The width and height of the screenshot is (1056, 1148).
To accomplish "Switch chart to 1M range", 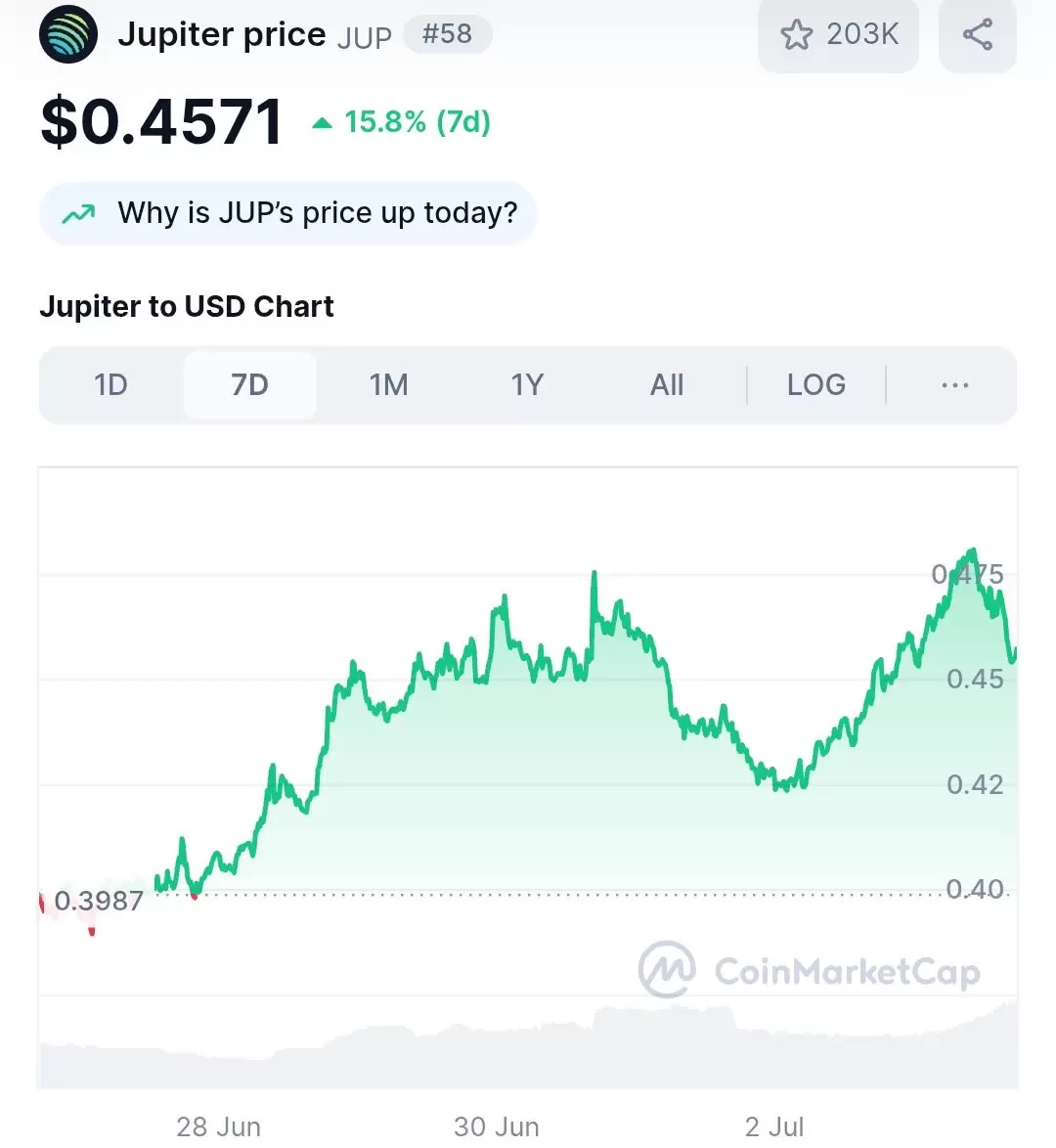I will tap(388, 385).
